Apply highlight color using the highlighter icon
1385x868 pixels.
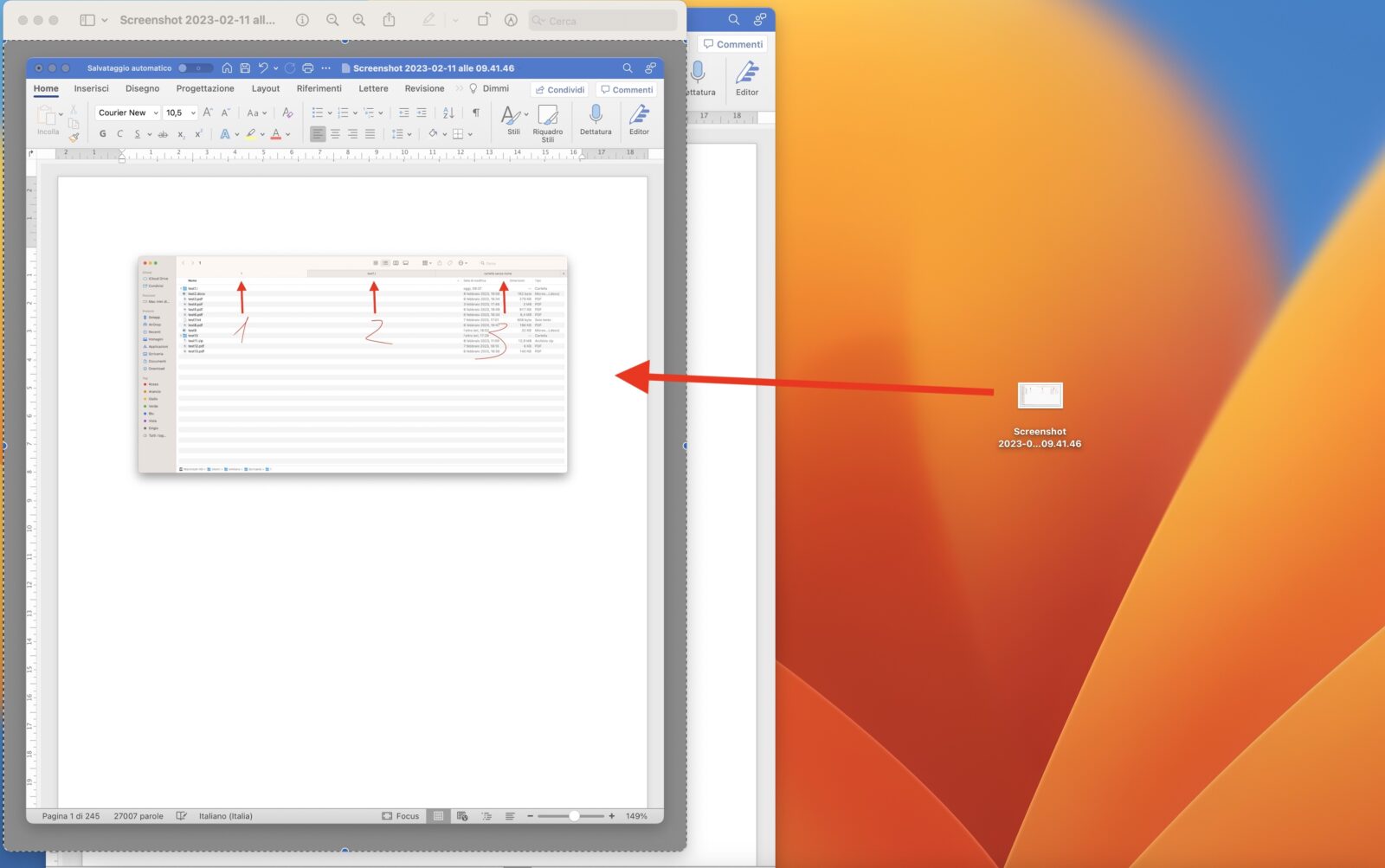(251, 133)
